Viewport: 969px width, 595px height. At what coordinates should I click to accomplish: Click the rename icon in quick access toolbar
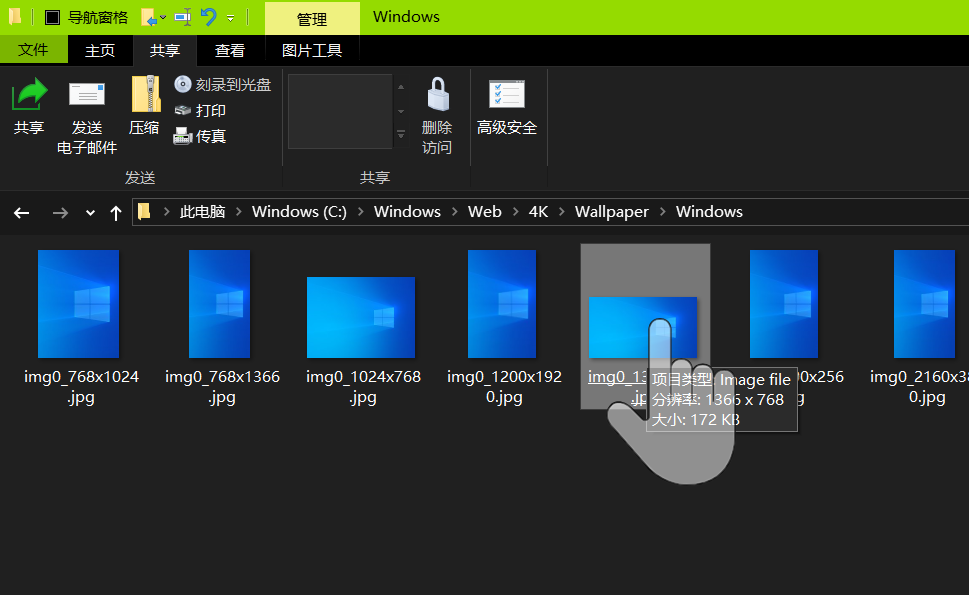coord(183,17)
